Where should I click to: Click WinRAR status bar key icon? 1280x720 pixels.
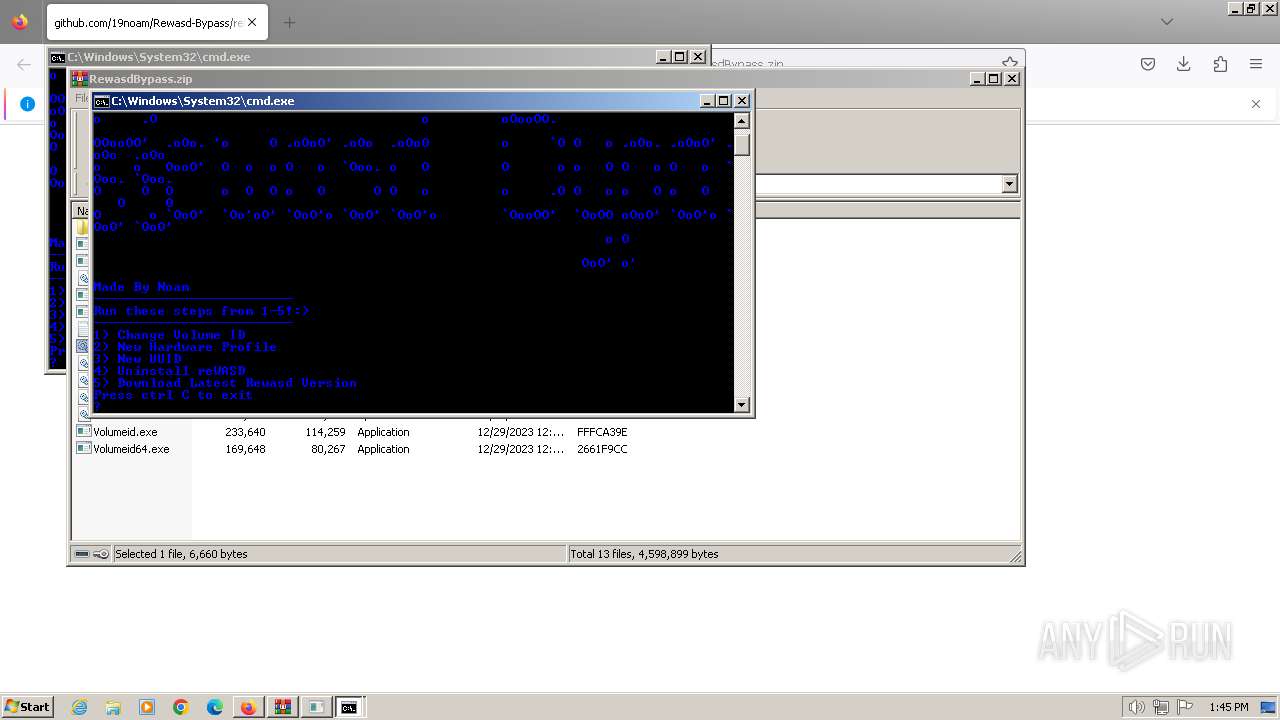(x=101, y=554)
